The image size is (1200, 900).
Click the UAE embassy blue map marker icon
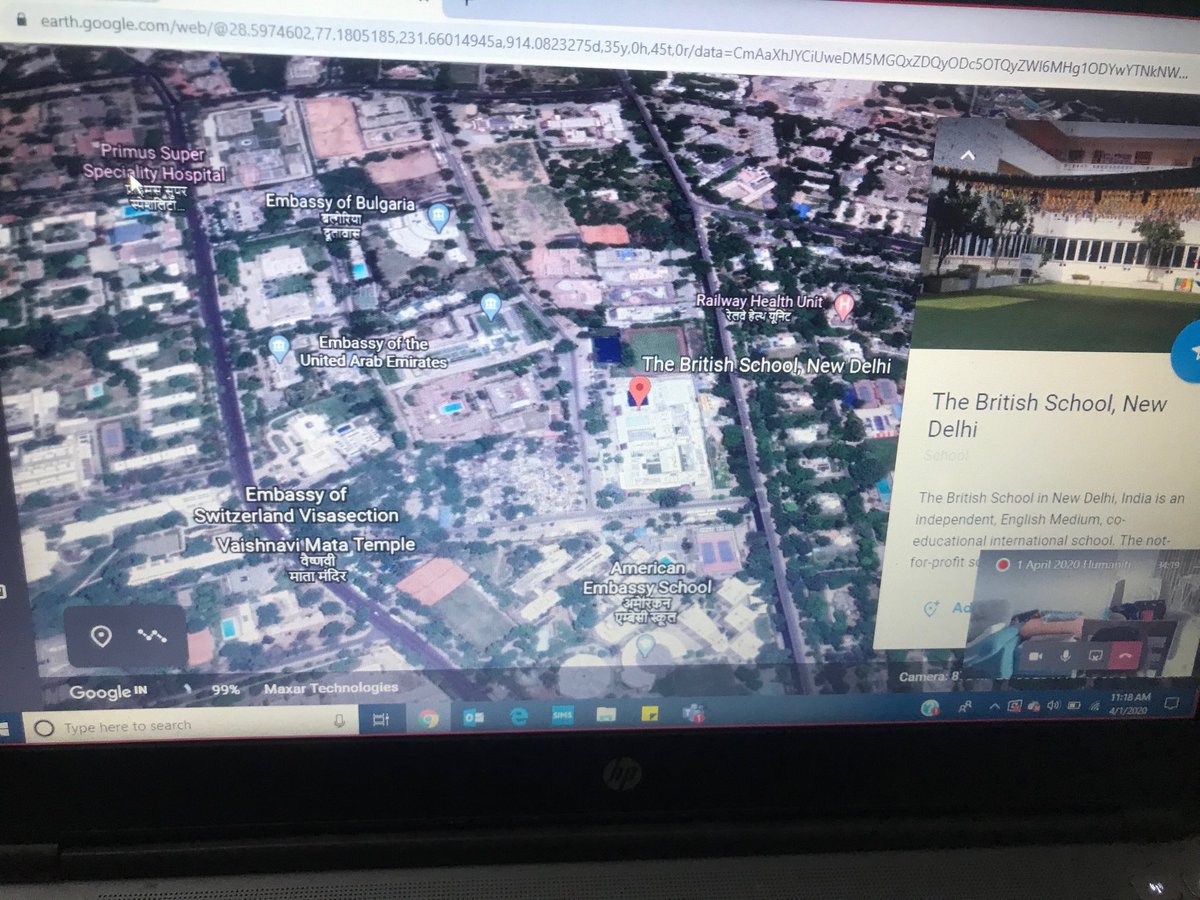pyautogui.click(x=279, y=349)
